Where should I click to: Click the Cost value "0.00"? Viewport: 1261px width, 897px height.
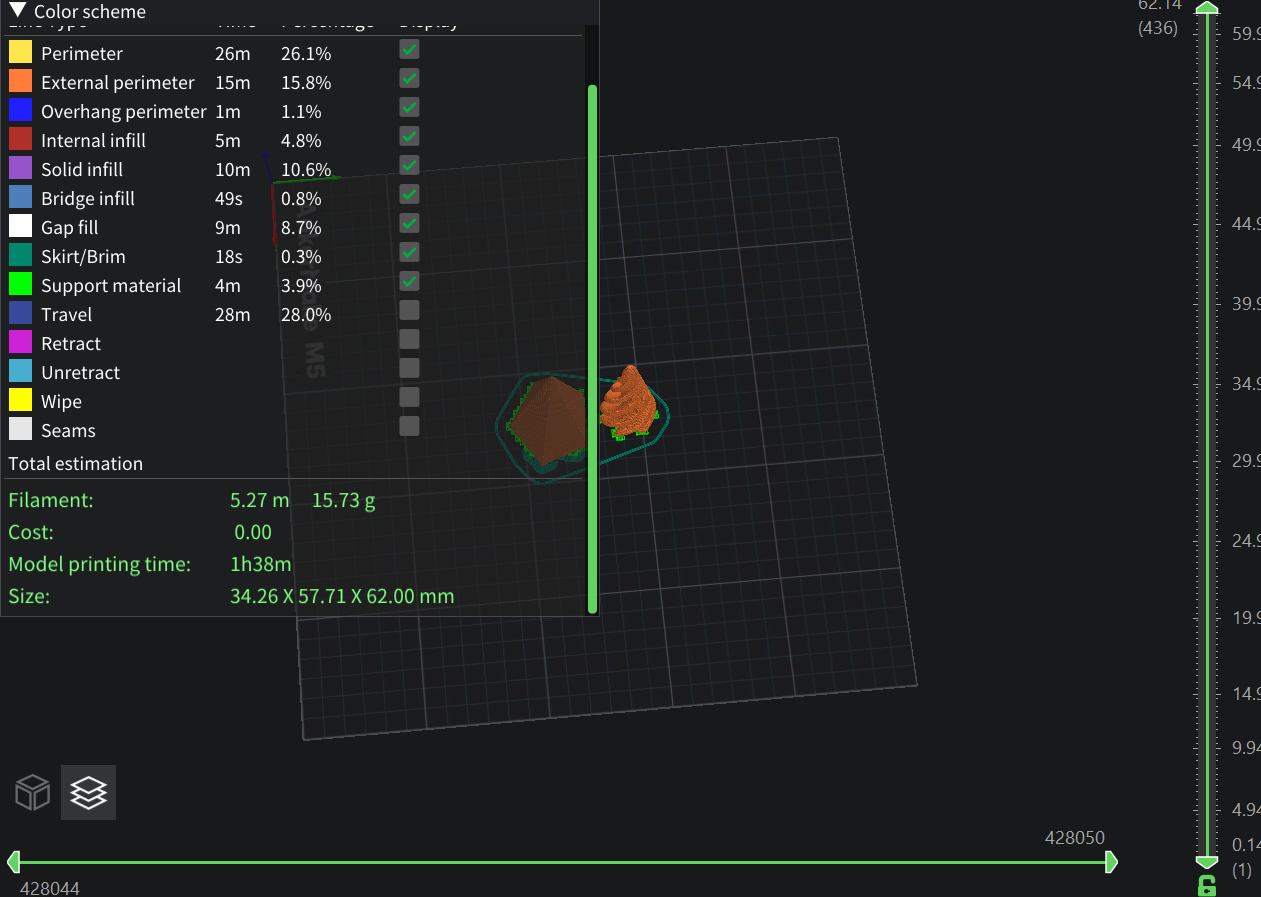coord(253,532)
